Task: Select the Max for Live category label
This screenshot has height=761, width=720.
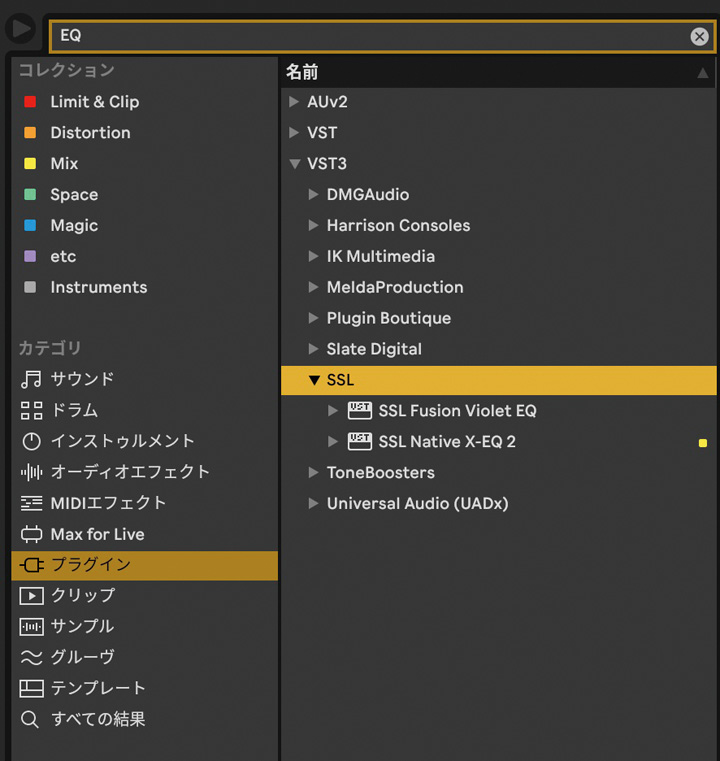Action: [x=98, y=534]
